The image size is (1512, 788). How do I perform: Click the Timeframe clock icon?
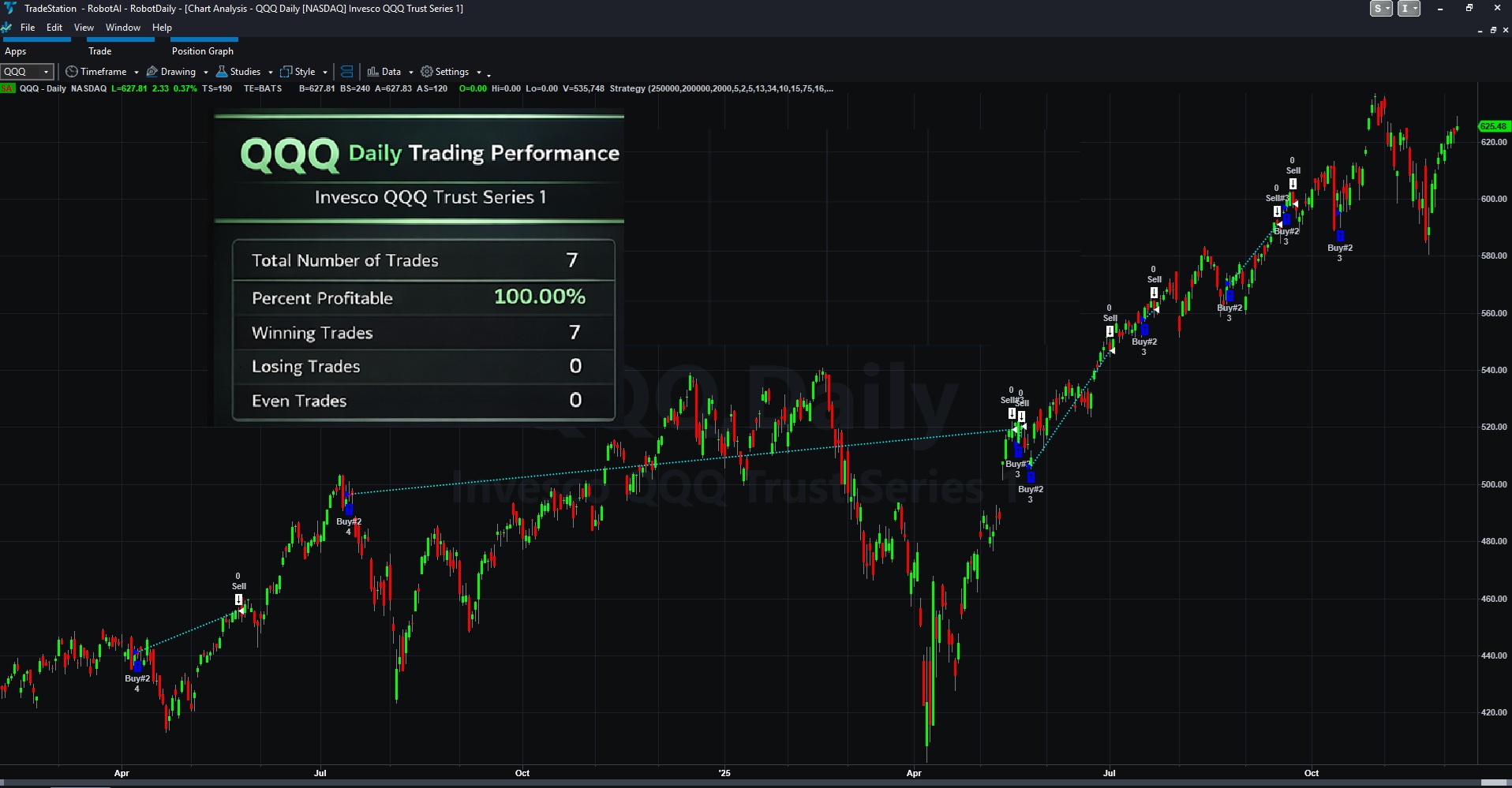tap(71, 72)
